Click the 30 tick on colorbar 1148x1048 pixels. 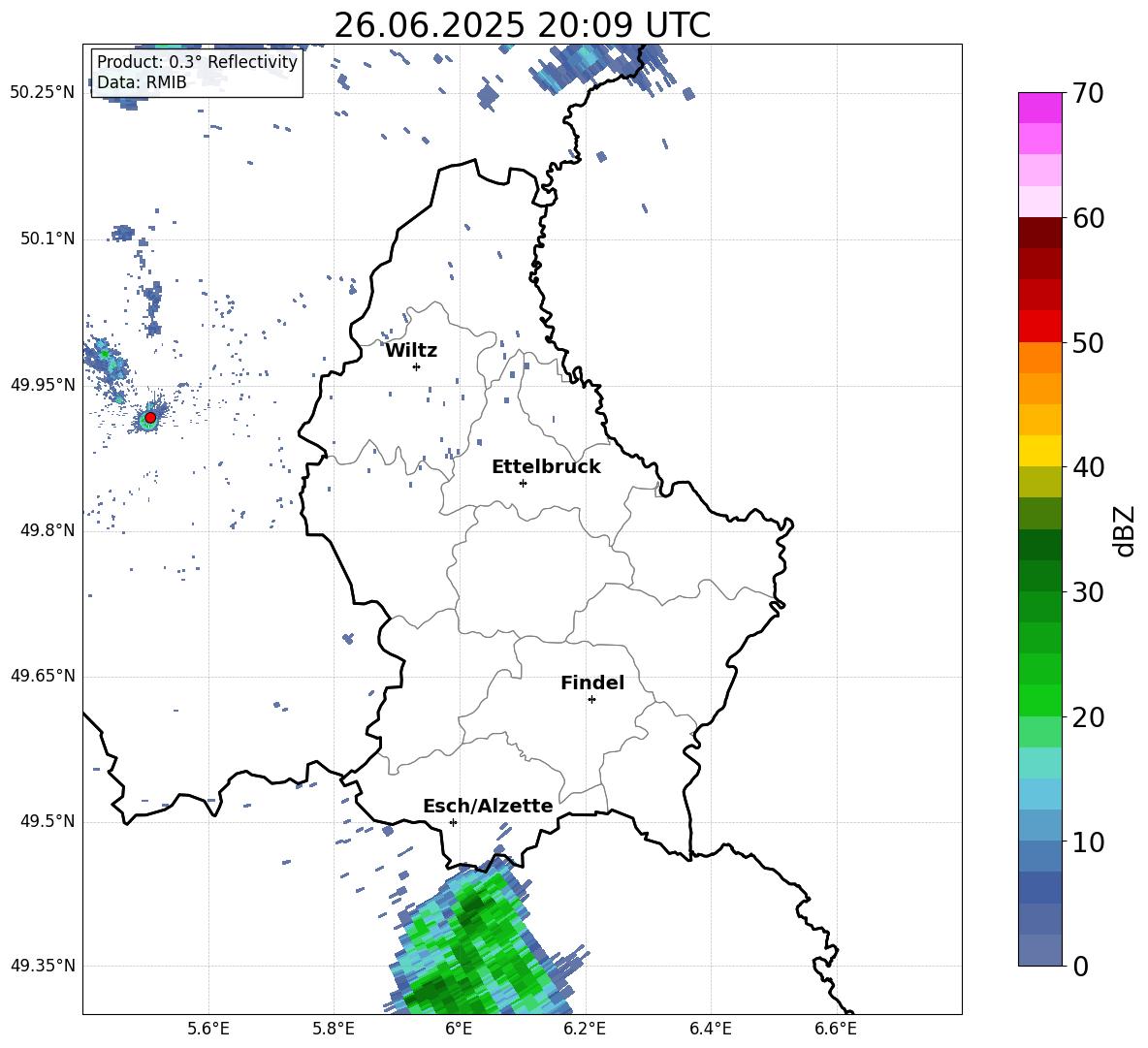[x=1088, y=592]
